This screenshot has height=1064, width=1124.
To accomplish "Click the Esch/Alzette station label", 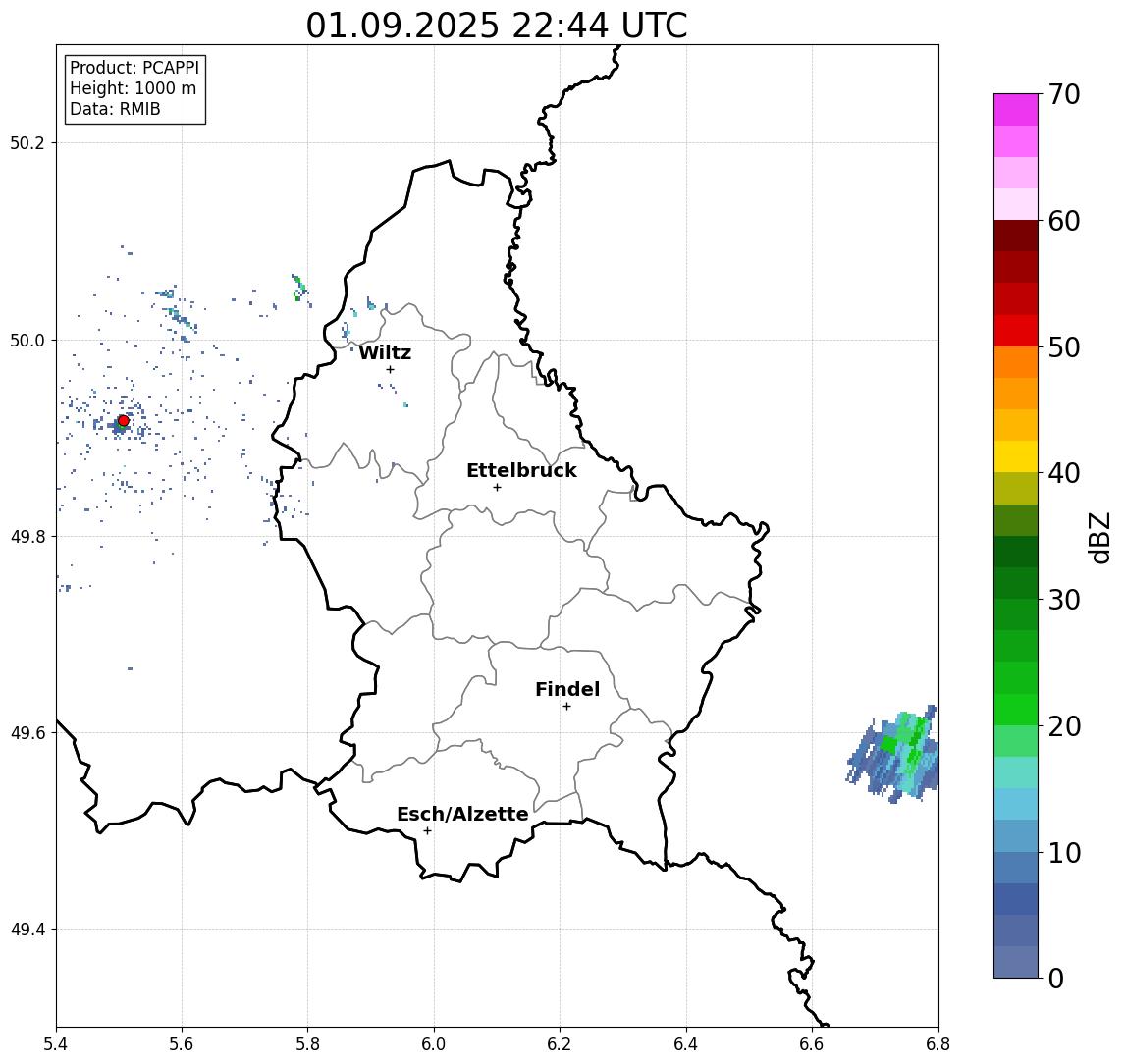I will [x=462, y=814].
